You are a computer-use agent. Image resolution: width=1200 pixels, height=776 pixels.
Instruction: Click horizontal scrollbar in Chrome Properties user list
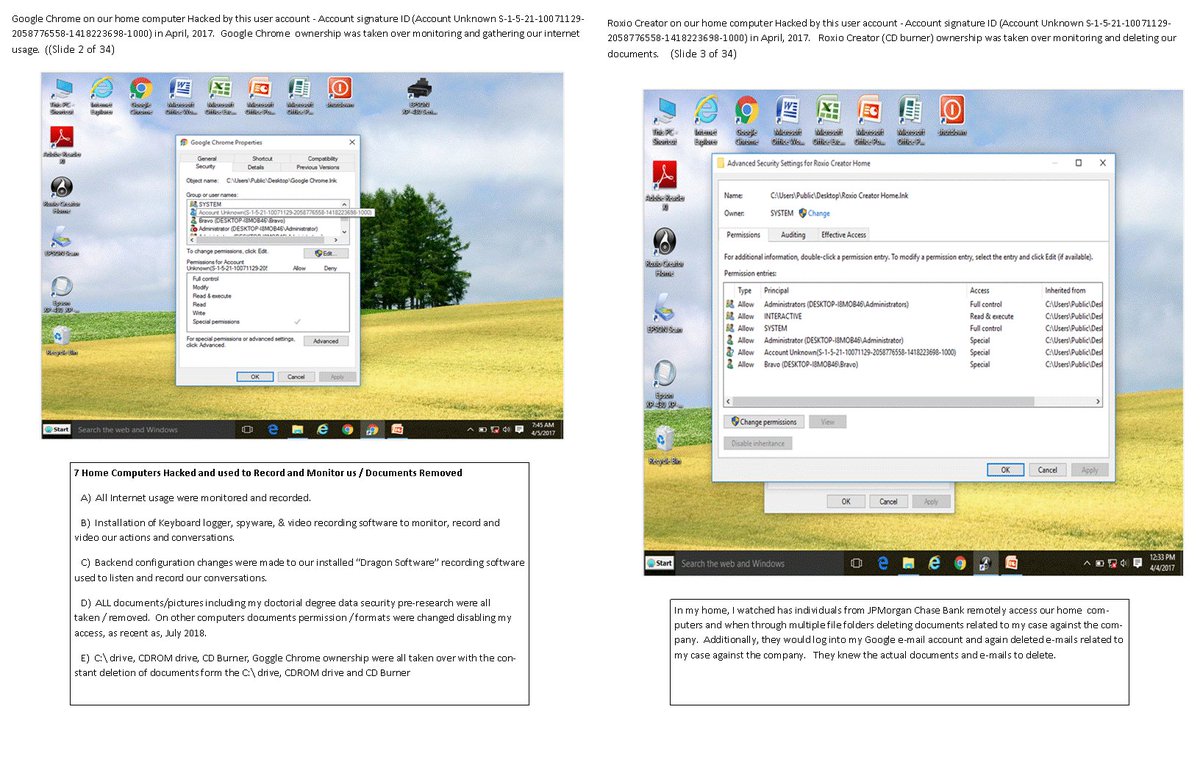tap(264, 240)
